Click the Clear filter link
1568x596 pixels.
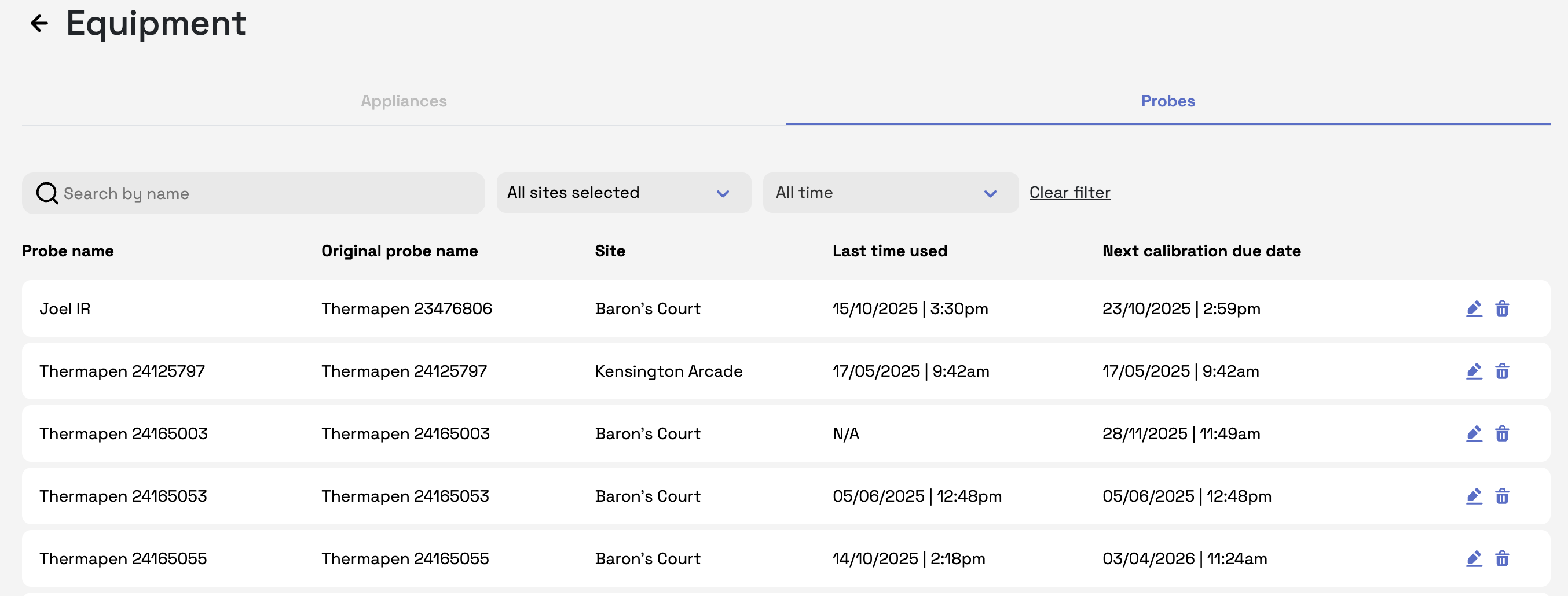coord(1069,193)
